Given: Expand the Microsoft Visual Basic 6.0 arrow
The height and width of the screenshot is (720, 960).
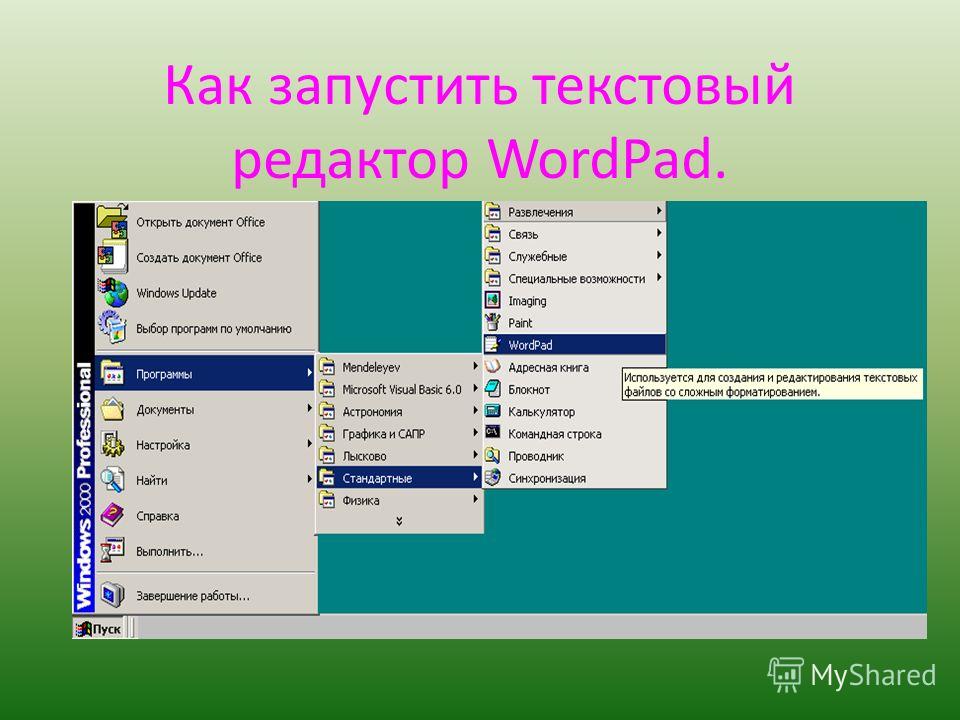Looking at the screenshot, I should click(x=475, y=388).
